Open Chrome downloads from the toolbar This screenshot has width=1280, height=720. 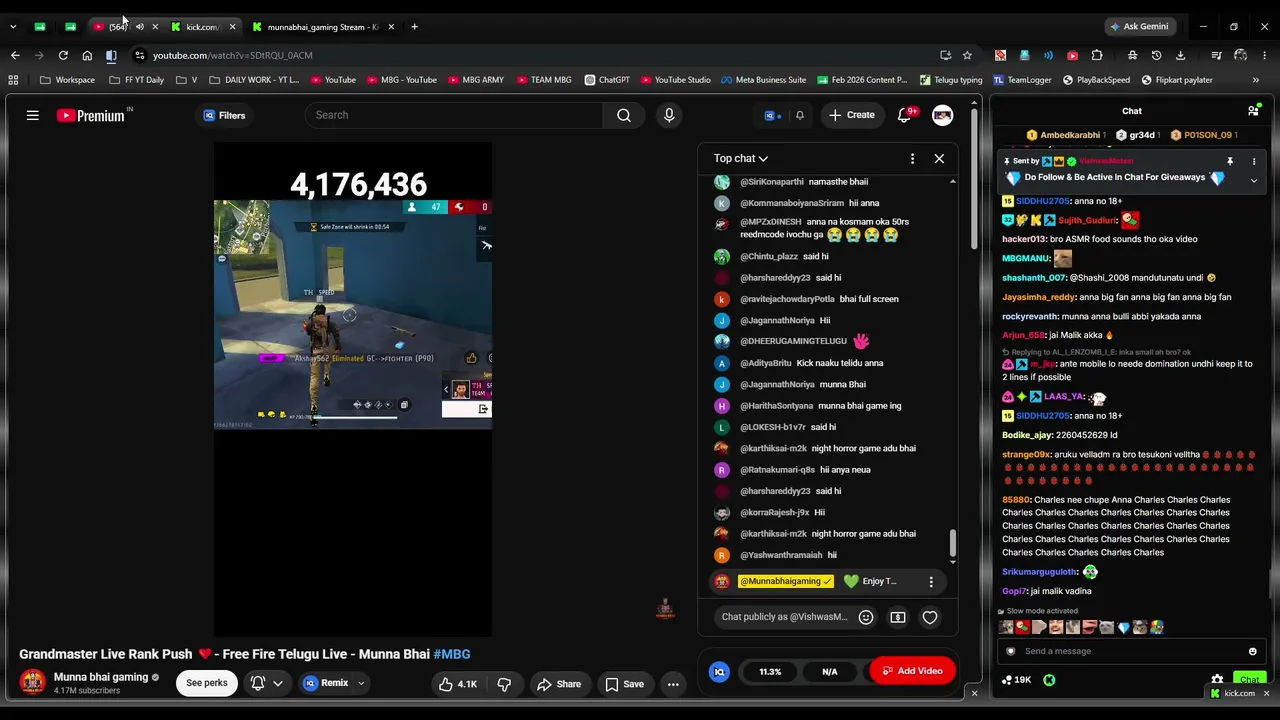point(1180,55)
